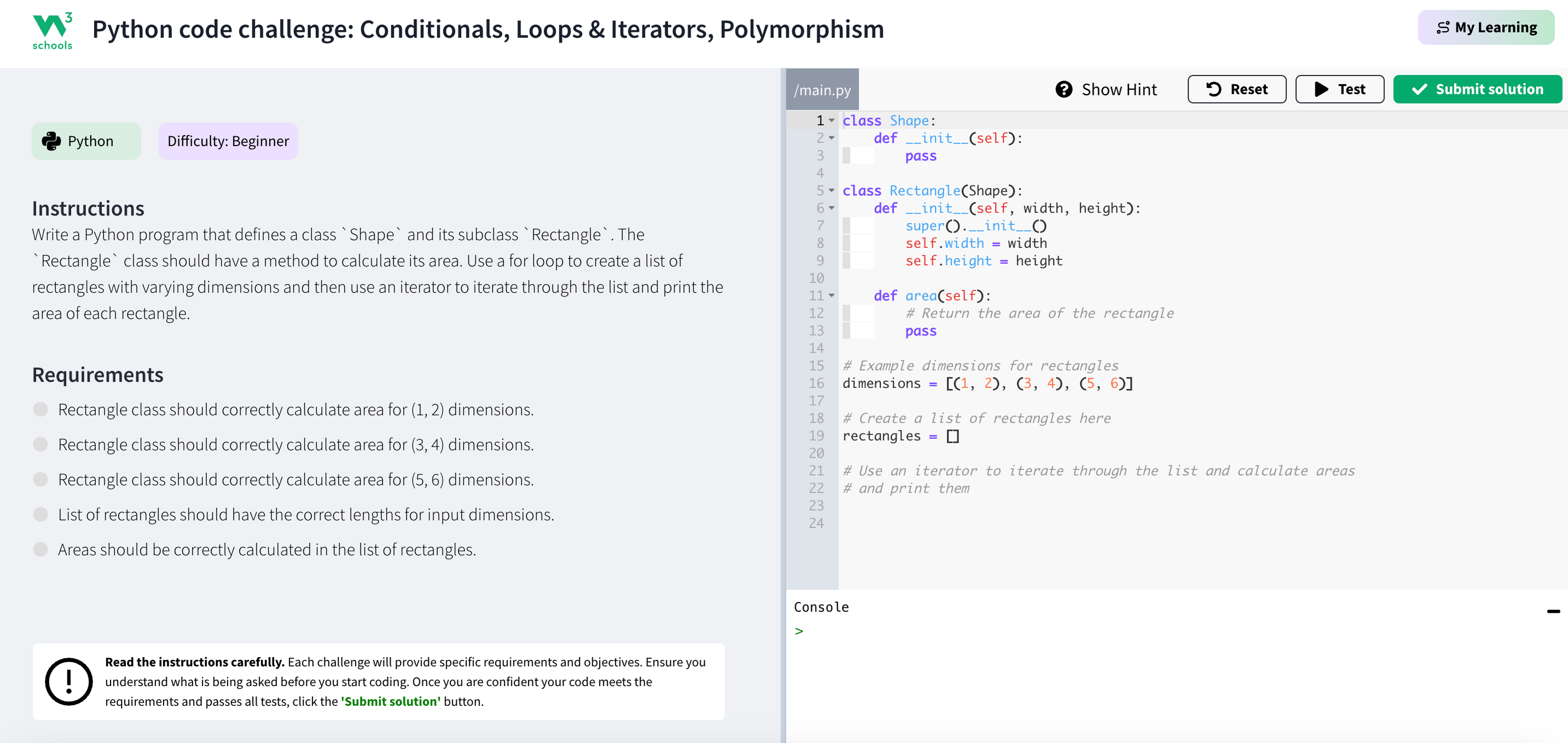Click the Submit solution checkmark icon
This screenshot has height=743, width=1568.
pyautogui.click(x=1419, y=89)
